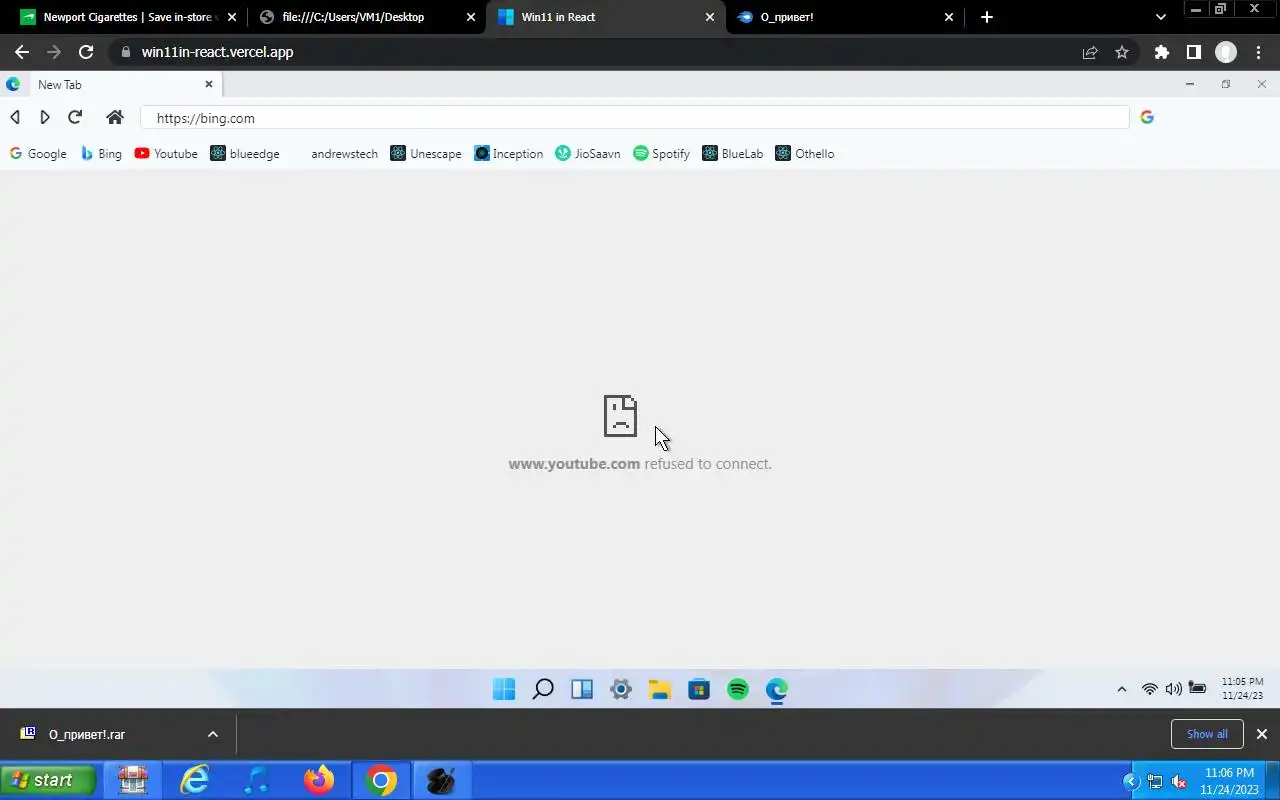Open the blueedge bookmark
Image resolution: width=1280 pixels, height=800 pixels.
(x=245, y=154)
